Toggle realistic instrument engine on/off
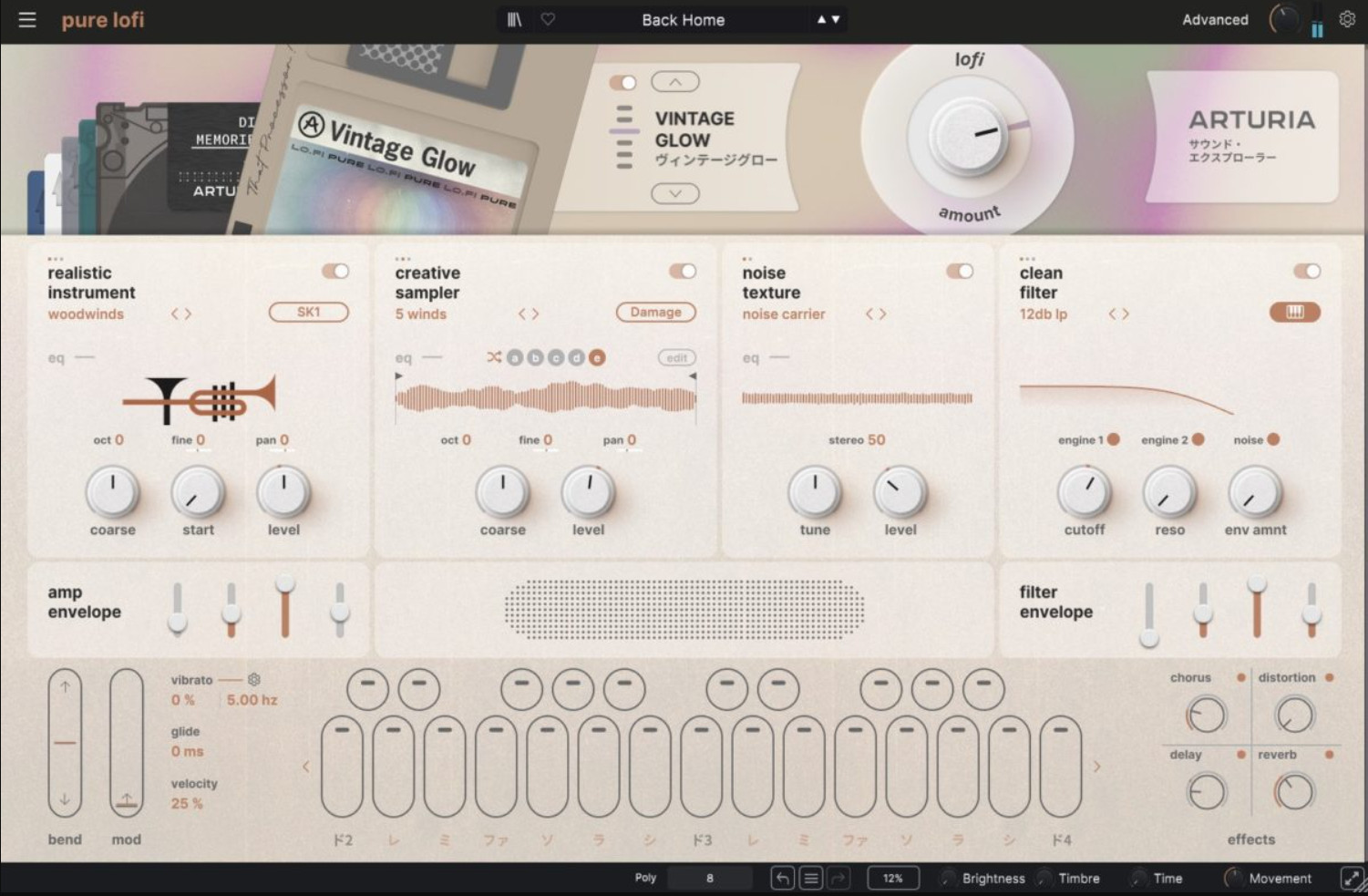1368x896 pixels. pyautogui.click(x=334, y=271)
